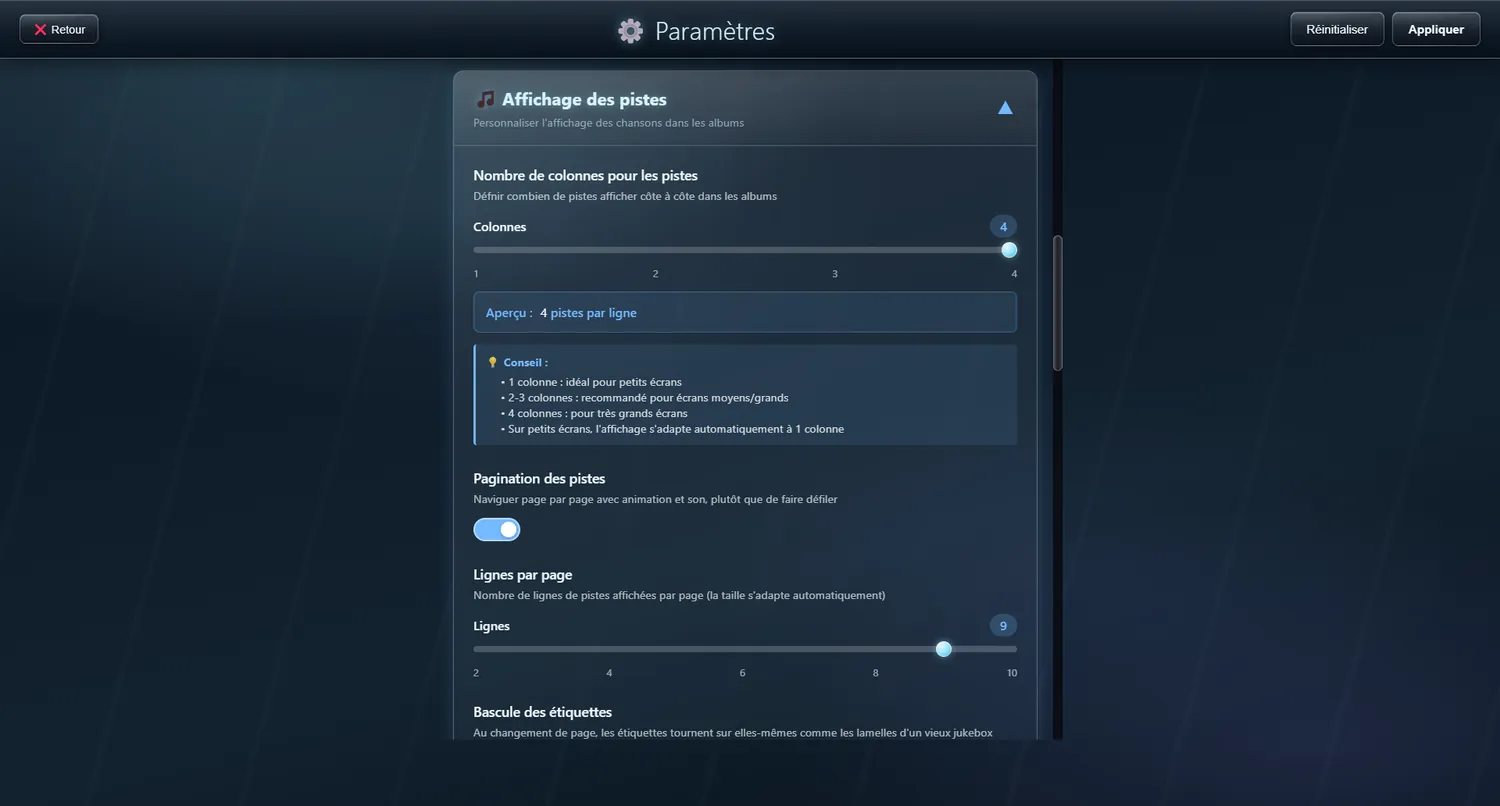This screenshot has width=1500, height=806.
Task: Click tick label 6 under the Lignes slider
Action: point(742,673)
